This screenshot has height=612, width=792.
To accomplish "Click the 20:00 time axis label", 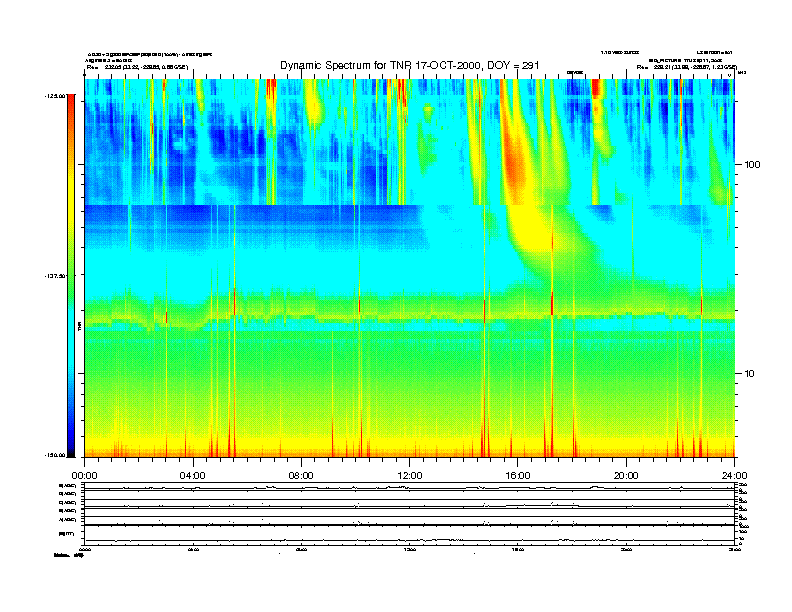I will 626,476.
